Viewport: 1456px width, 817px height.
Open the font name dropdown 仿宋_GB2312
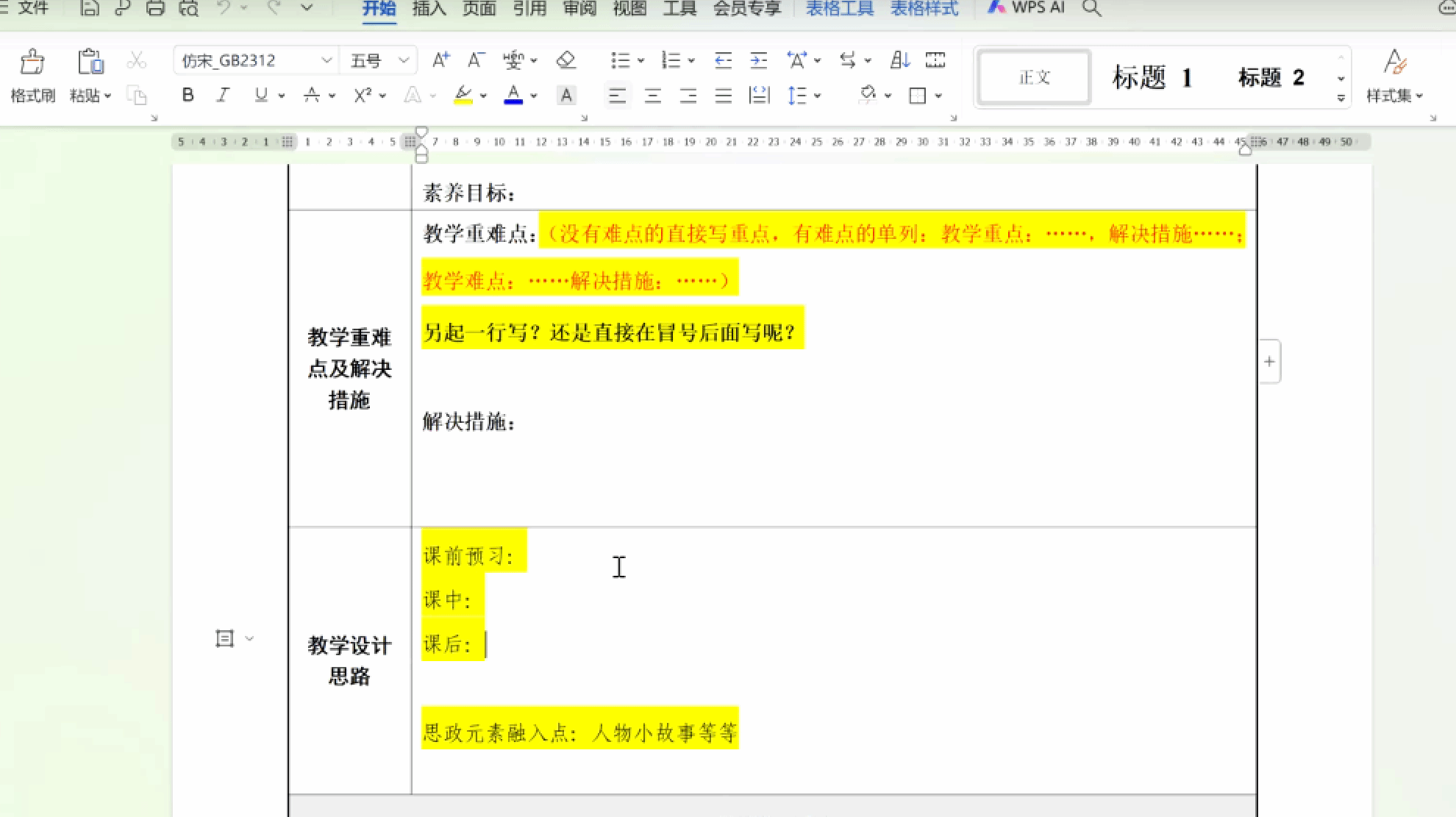(326, 60)
